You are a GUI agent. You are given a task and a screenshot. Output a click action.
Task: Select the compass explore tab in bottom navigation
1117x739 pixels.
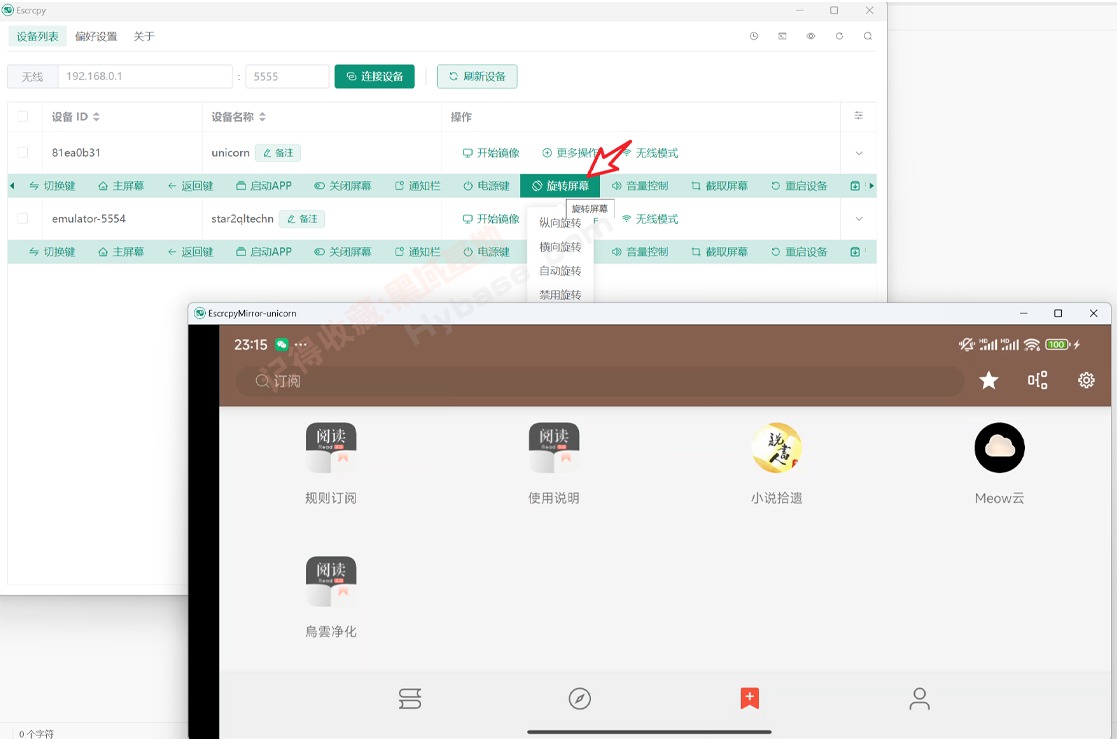(580, 699)
